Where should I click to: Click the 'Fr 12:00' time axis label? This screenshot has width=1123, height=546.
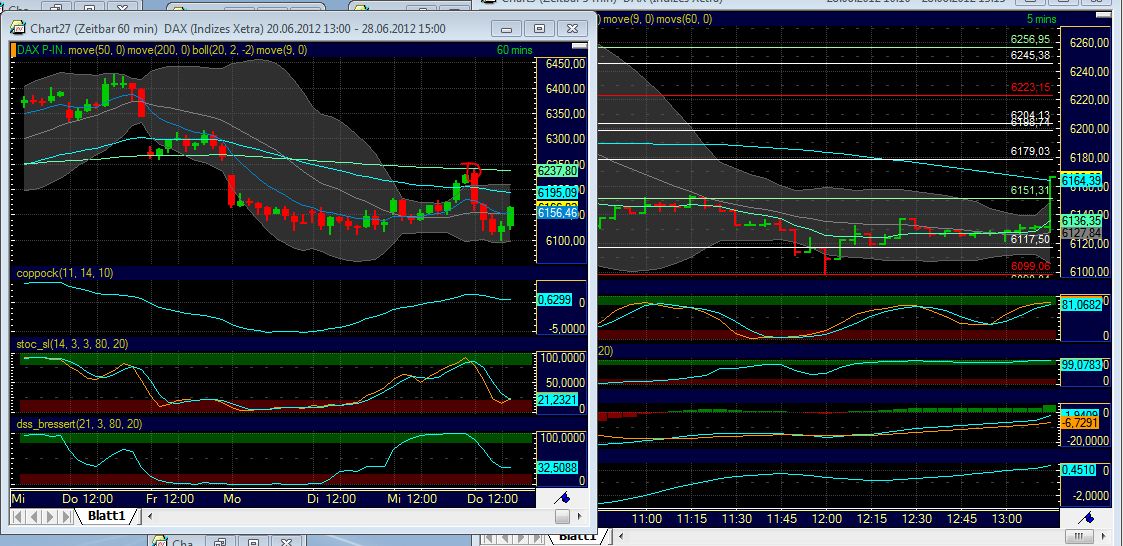[169, 498]
